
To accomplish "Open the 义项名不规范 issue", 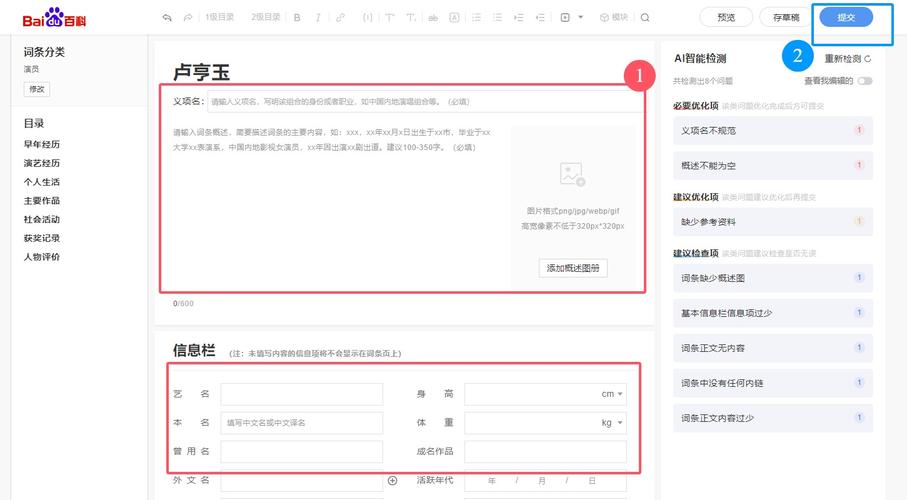I will point(773,131).
